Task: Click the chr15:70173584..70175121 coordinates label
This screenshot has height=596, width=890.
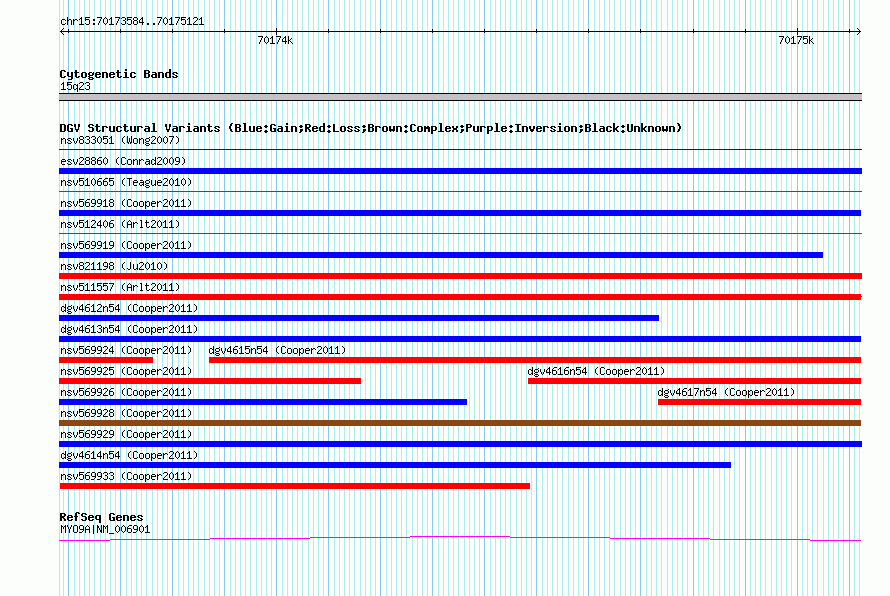Action: (x=132, y=22)
